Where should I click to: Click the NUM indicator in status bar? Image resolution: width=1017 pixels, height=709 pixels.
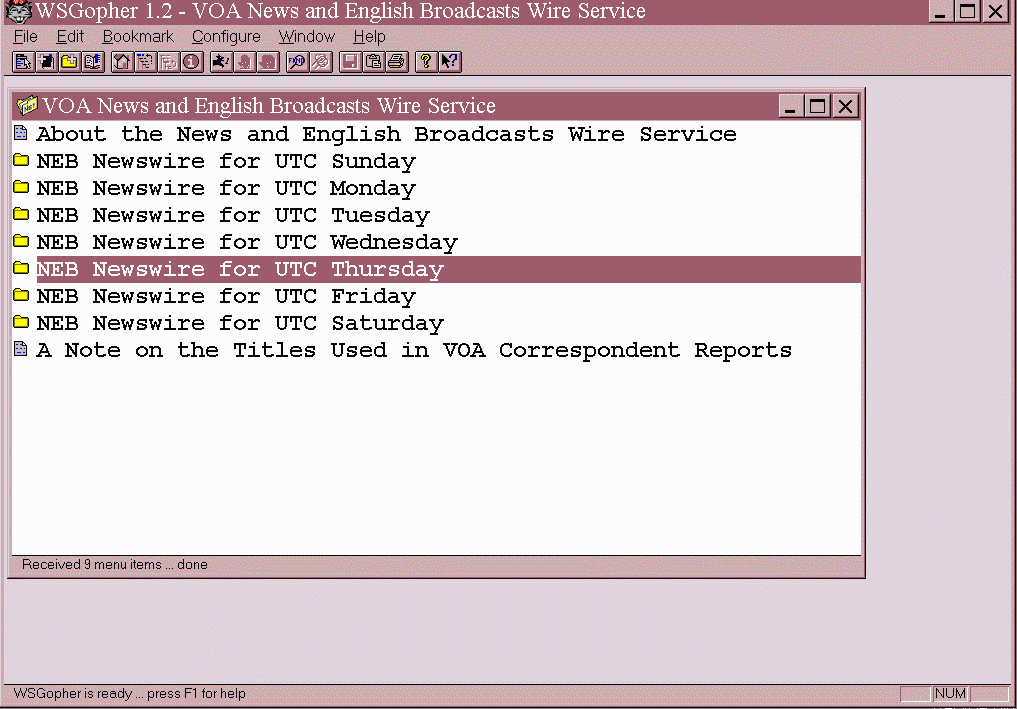(x=950, y=693)
